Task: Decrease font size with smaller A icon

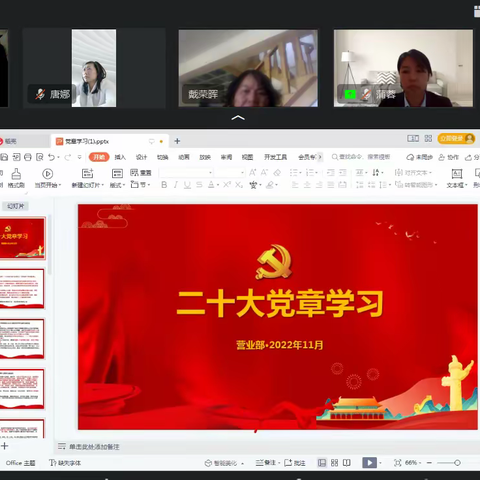Action: [265, 172]
